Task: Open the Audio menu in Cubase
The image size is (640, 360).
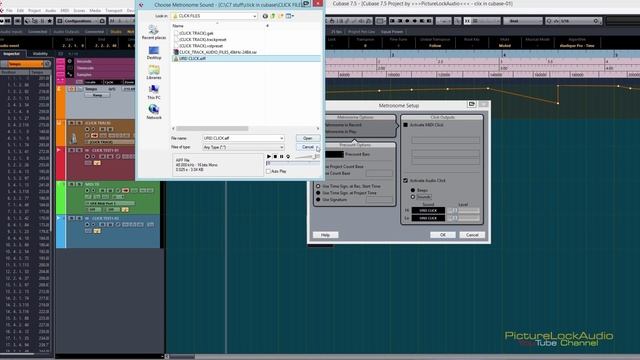Action: click(x=51, y=10)
